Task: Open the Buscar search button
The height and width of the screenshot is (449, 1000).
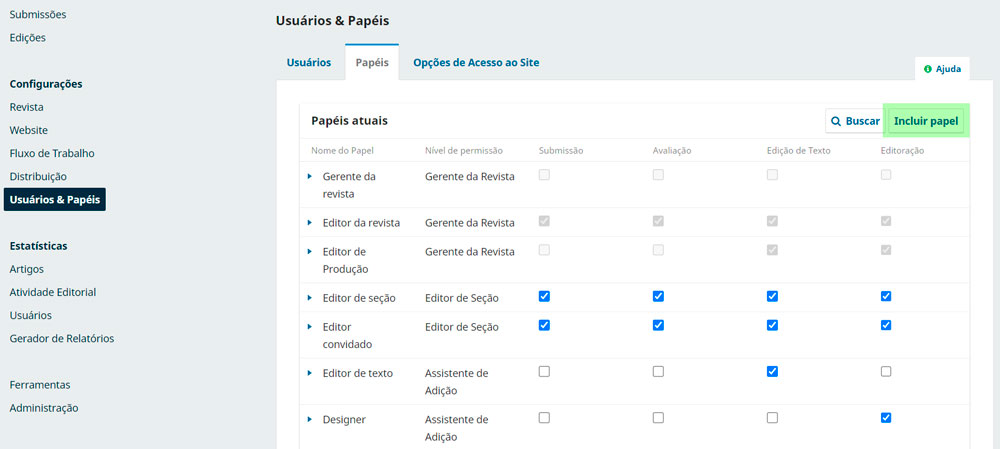Action: point(855,121)
